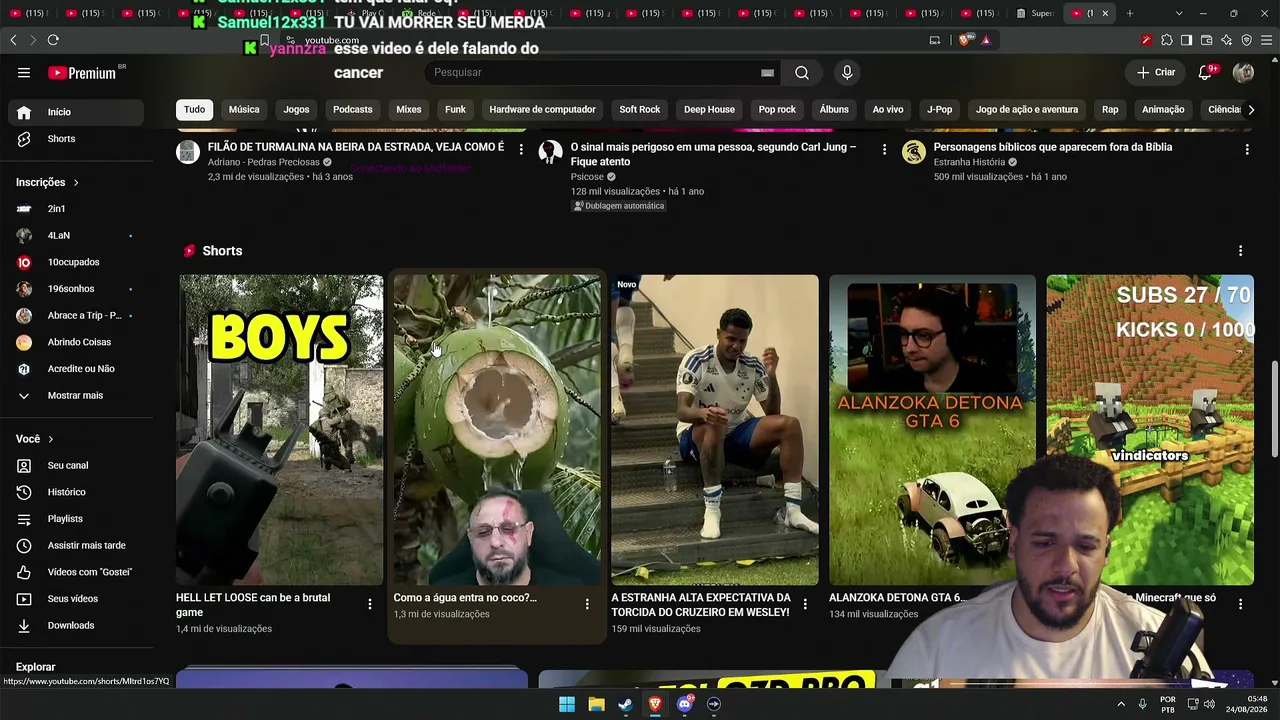Click the Criar button
Viewport: 1280px width, 720px height.
(1156, 72)
